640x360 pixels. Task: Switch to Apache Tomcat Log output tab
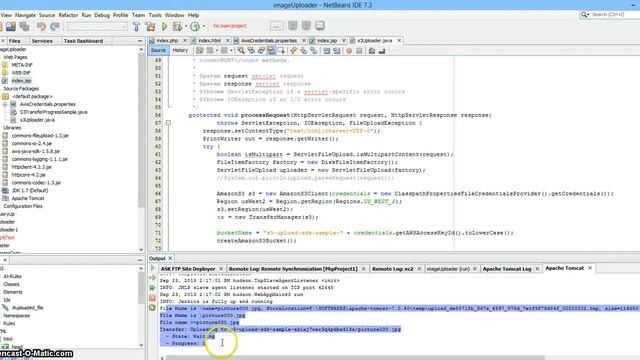pos(507,269)
